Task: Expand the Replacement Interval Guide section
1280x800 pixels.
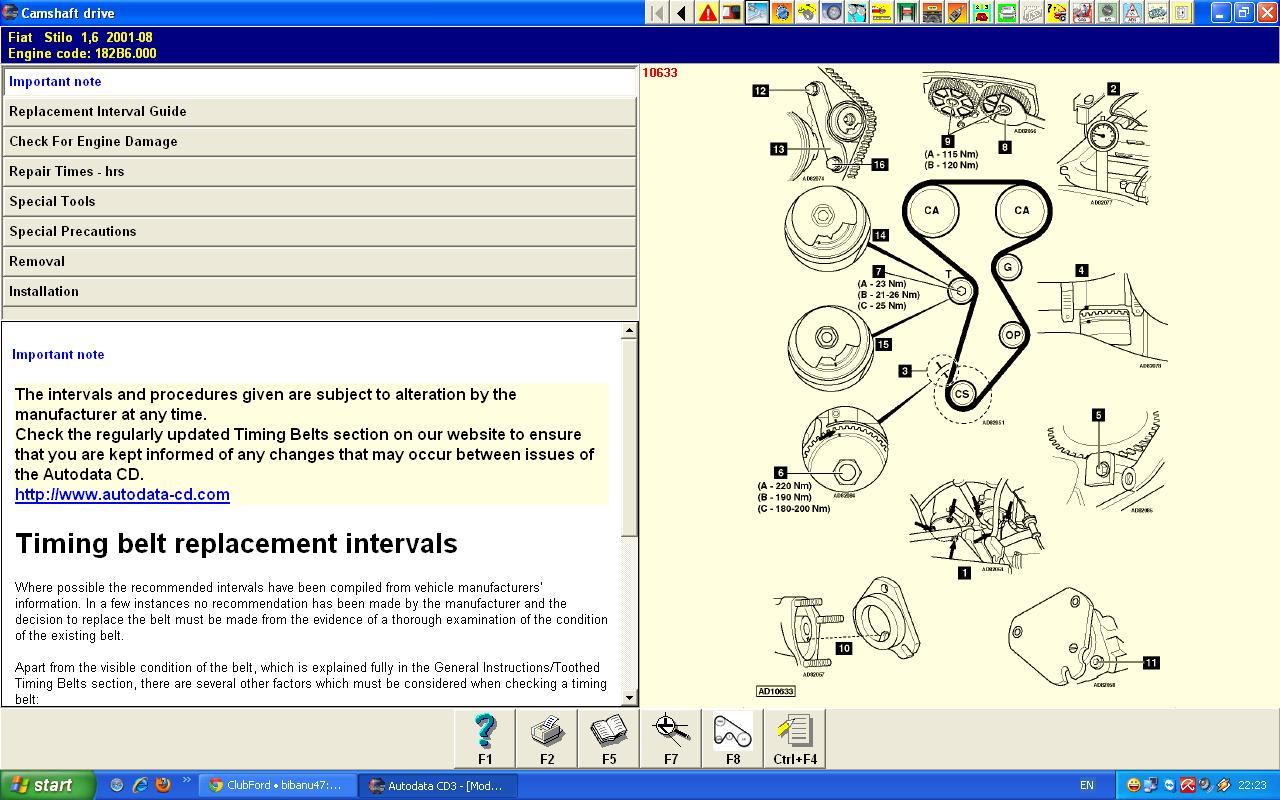Action: click(319, 112)
